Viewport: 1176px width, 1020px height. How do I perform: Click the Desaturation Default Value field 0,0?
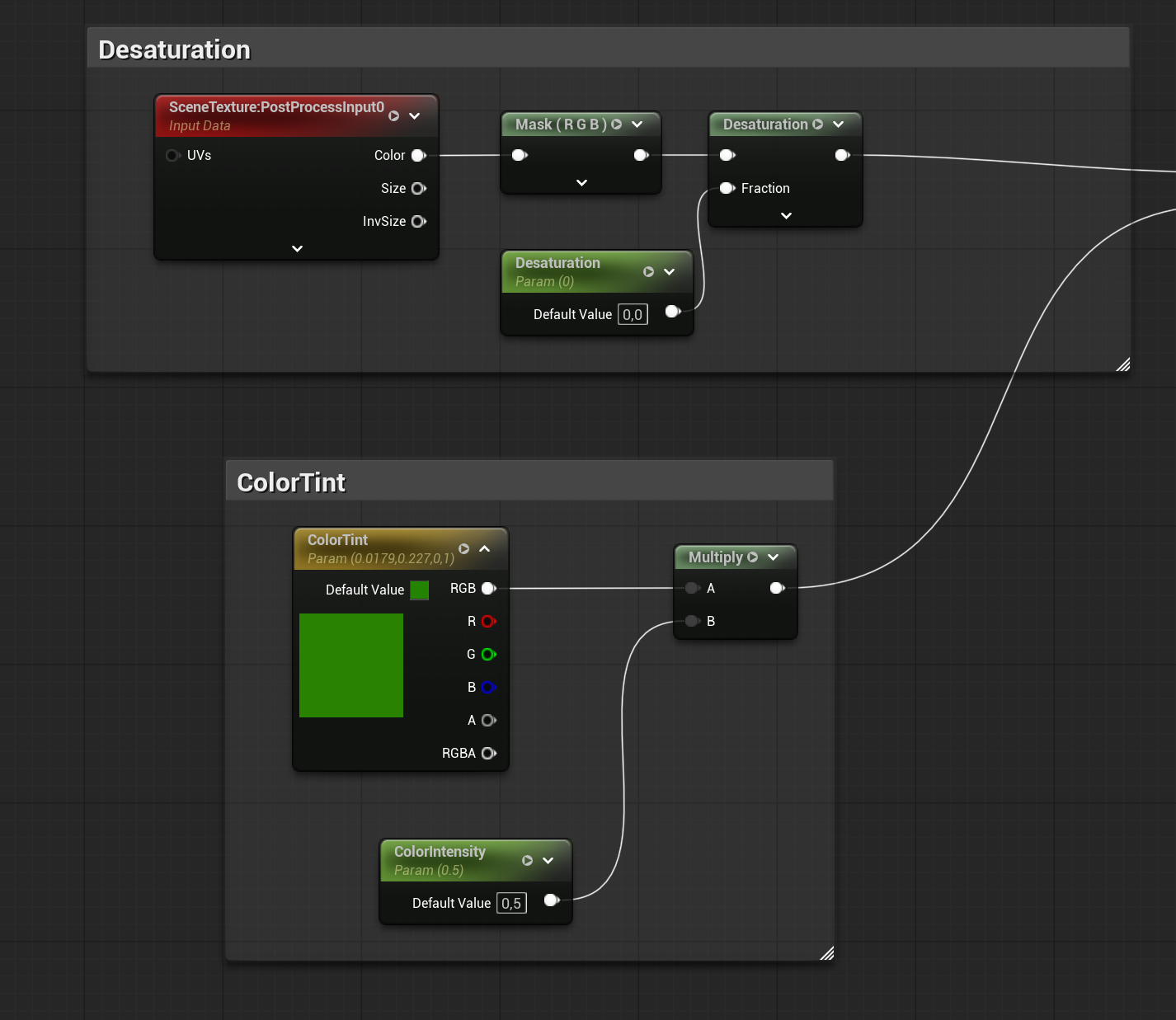633,314
